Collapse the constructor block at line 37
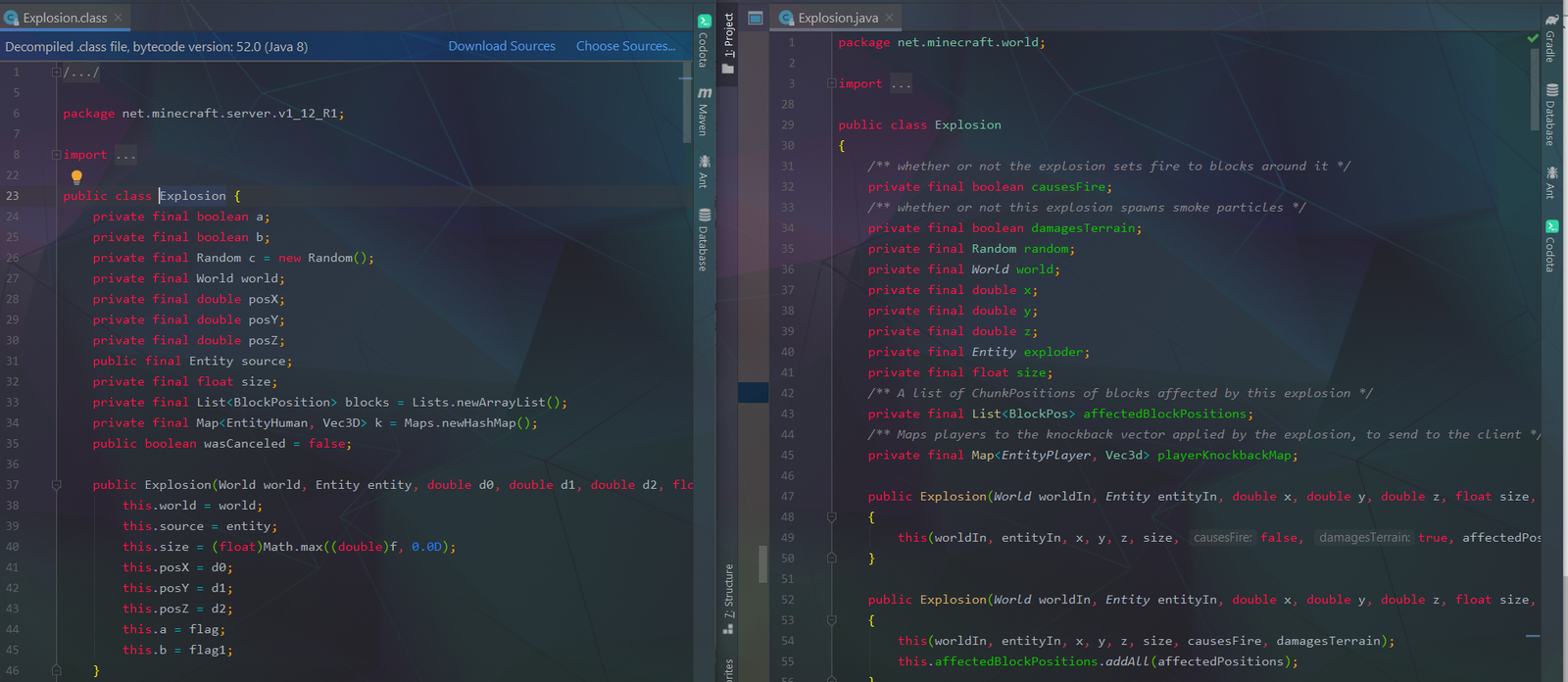 pyautogui.click(x=57, y=485)
